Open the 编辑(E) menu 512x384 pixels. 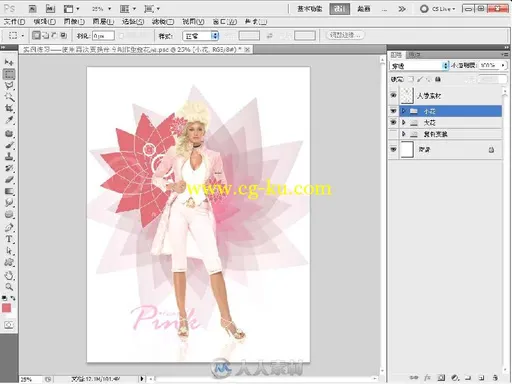coord(44,22)
